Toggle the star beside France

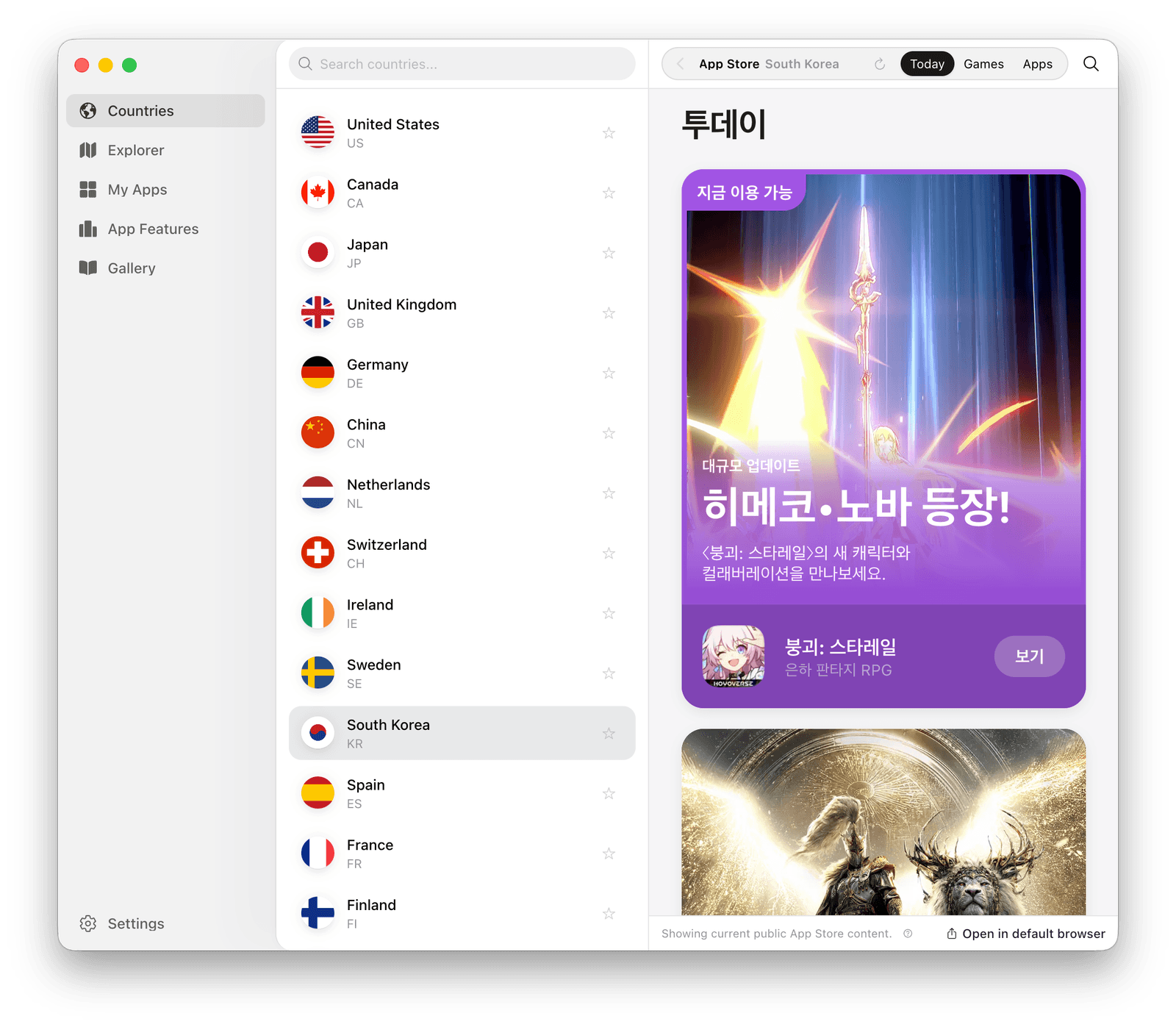pyautogui.click(x=609, y=854)
